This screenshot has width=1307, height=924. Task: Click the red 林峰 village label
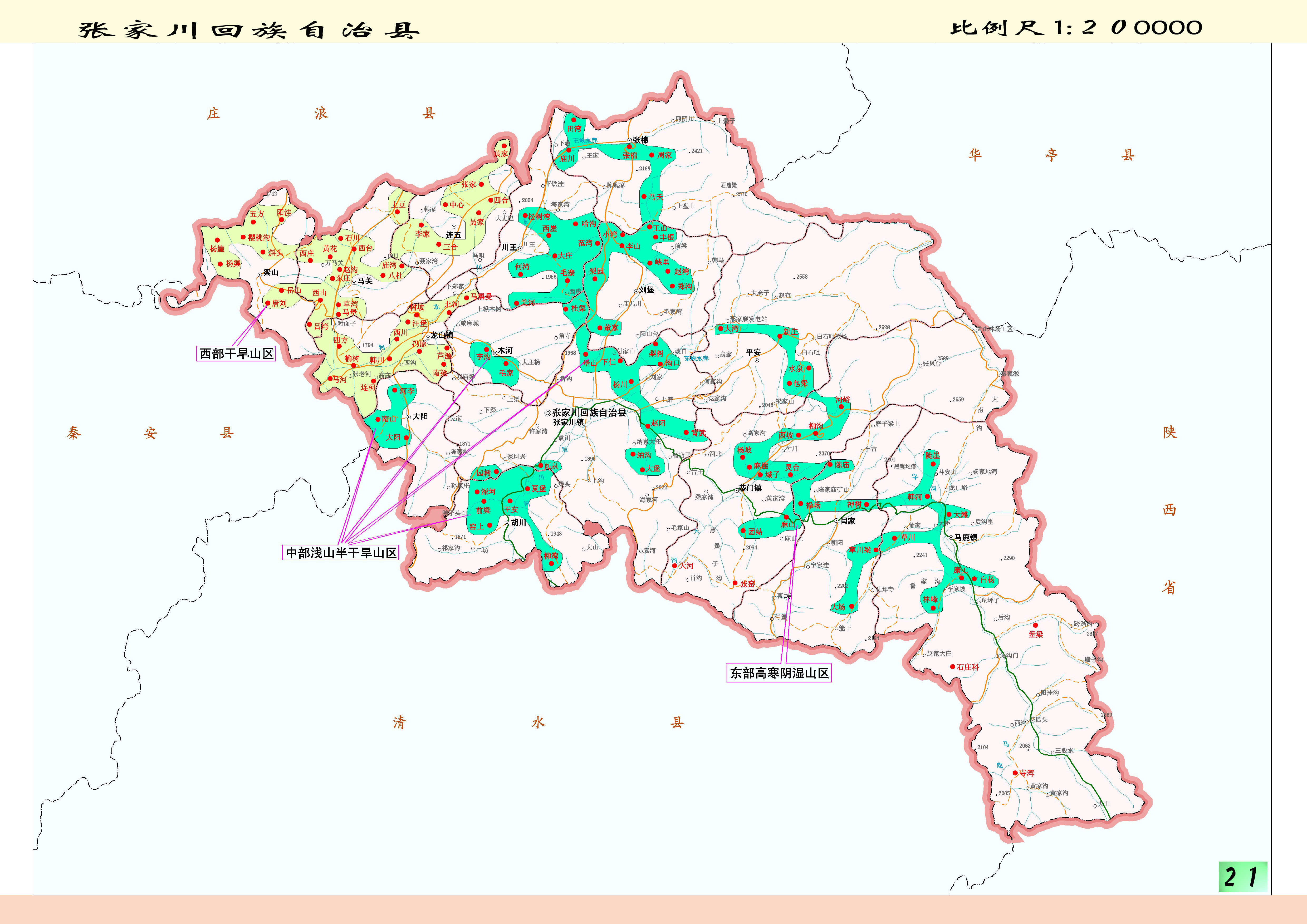point(930,599)
